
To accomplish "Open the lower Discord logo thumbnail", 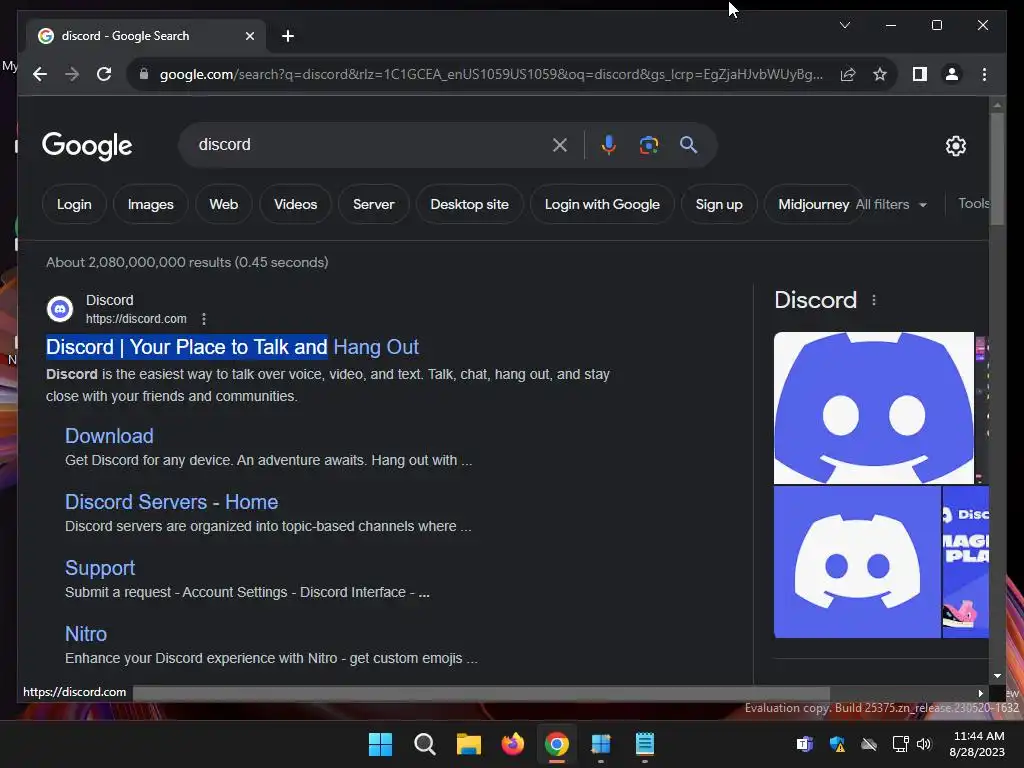I will click(x=857, y=562).
